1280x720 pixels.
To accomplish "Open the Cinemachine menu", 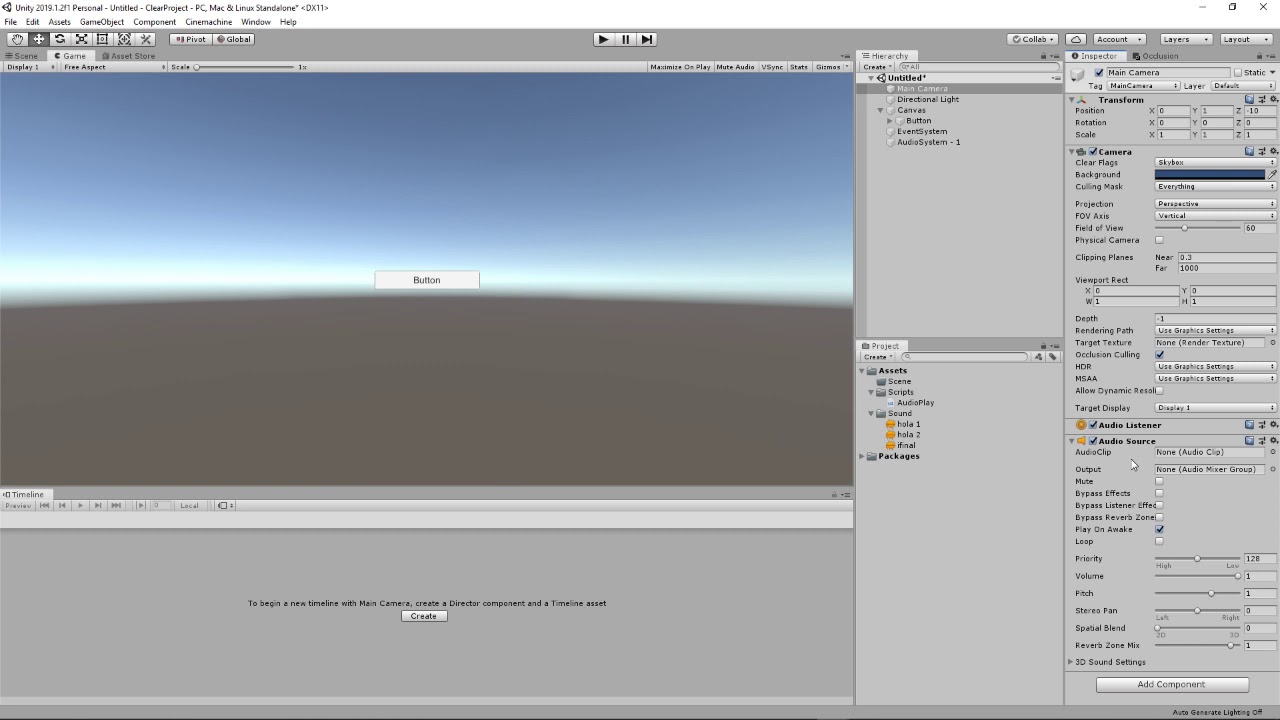I will (208, 22).
